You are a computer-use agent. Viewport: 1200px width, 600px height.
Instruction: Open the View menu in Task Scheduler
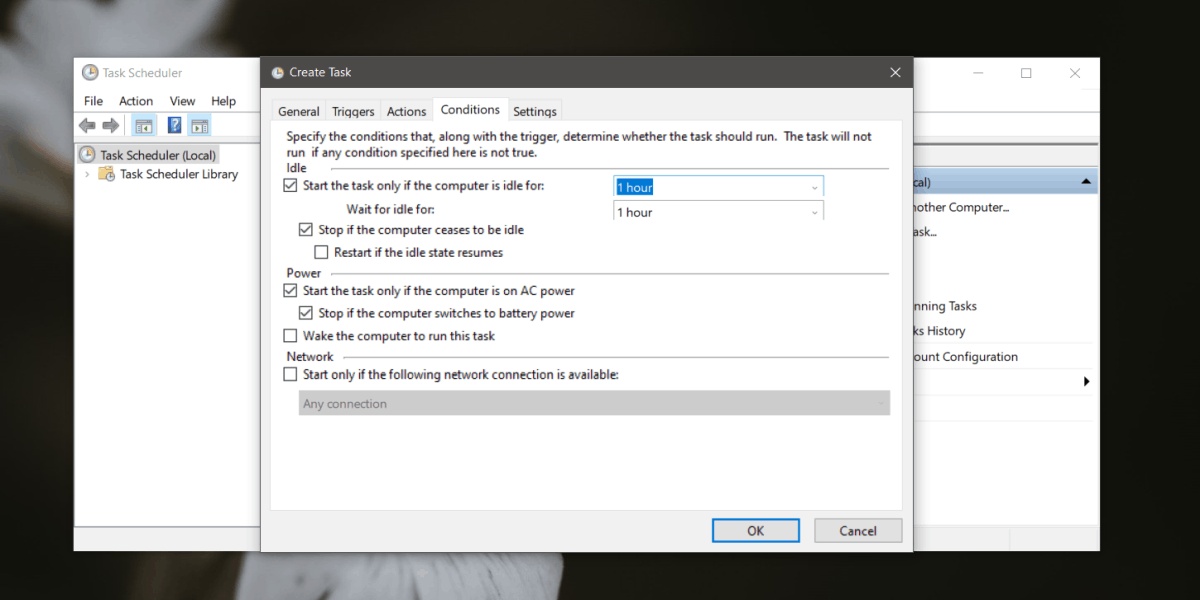pyautogui.click(x=182, y=101)
